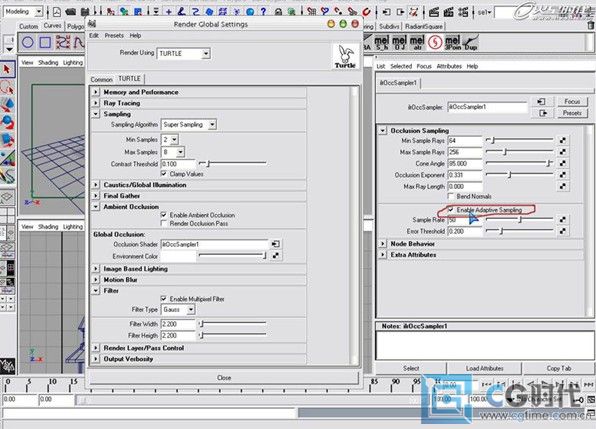This screenshot has width=596, height=429.
Task: Expand the Ray Tracing section
Action: tap(96, 103)
